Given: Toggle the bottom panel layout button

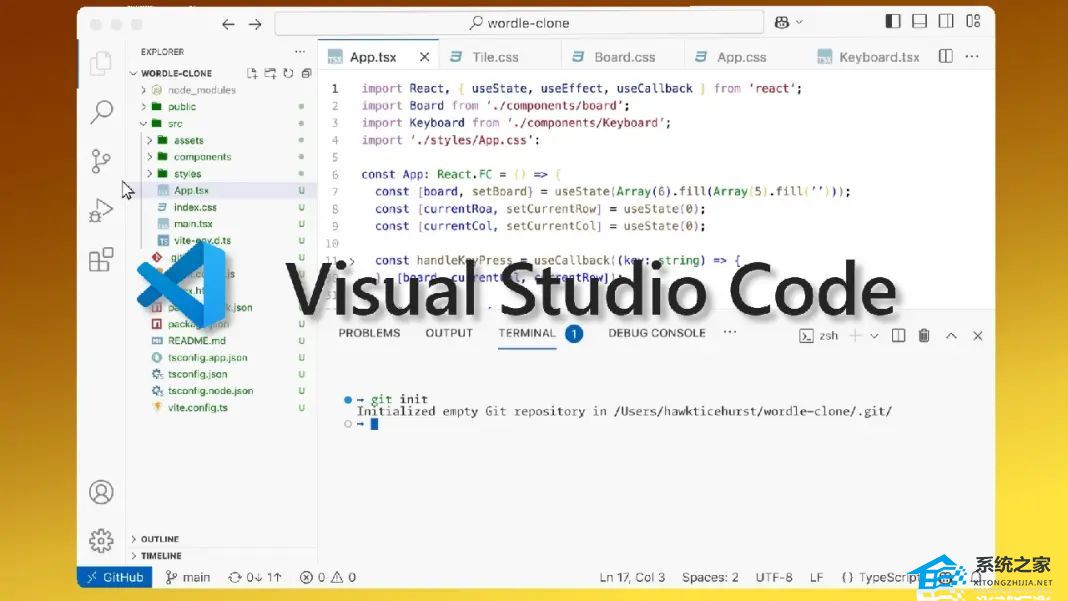Looking at the screenshot, I should (919, 22).
